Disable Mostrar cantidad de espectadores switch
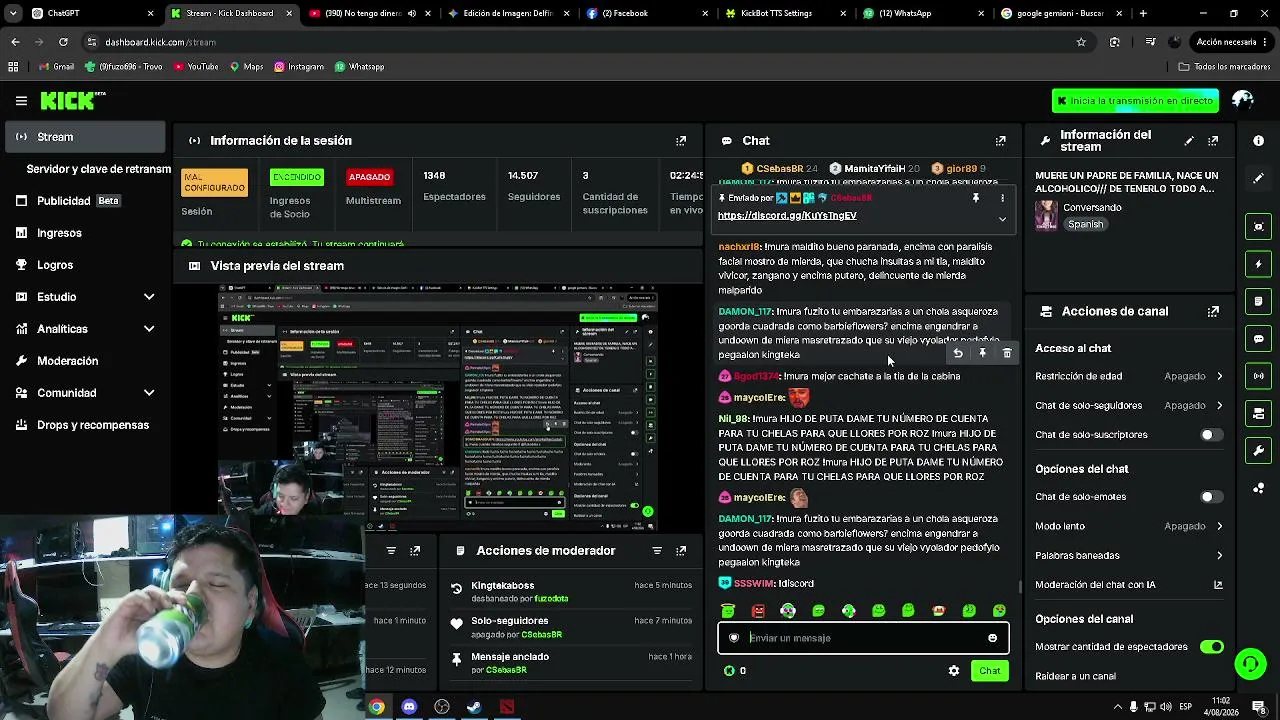Image resolution: width=1280 pixels, height=720 pixels. [1211, 647]
